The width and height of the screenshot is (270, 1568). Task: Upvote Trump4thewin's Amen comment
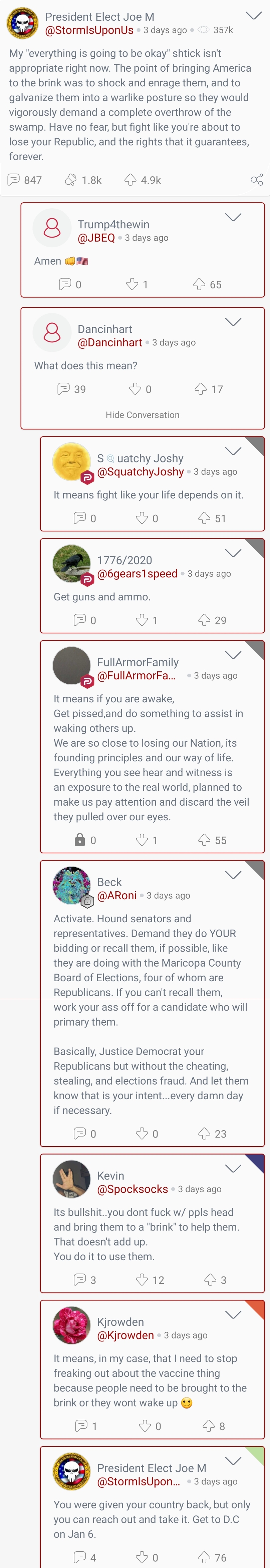click(x=199, y=284)
